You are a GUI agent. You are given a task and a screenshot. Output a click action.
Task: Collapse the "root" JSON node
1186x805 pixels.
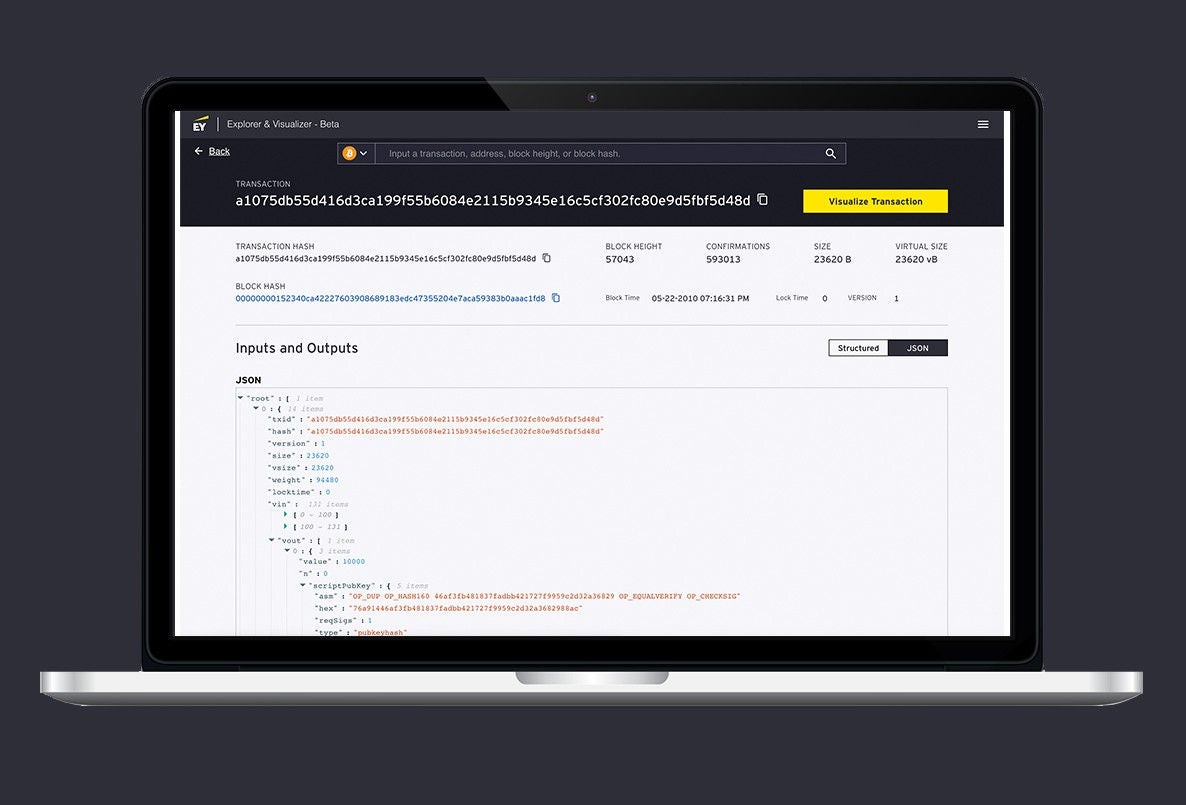241,397
